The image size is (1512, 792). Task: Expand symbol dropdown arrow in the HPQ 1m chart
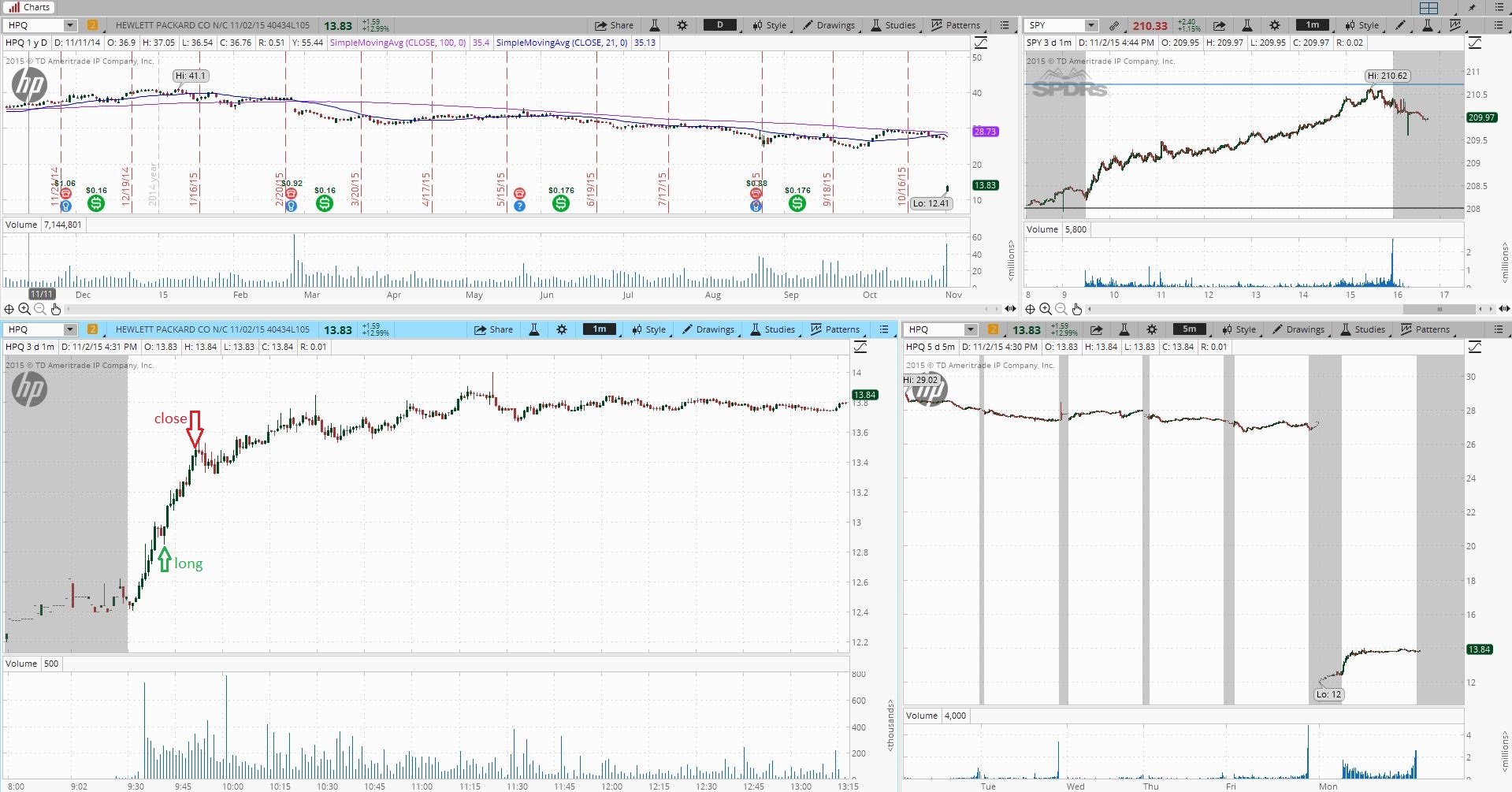pyautogui.click(x=69, y=329)
